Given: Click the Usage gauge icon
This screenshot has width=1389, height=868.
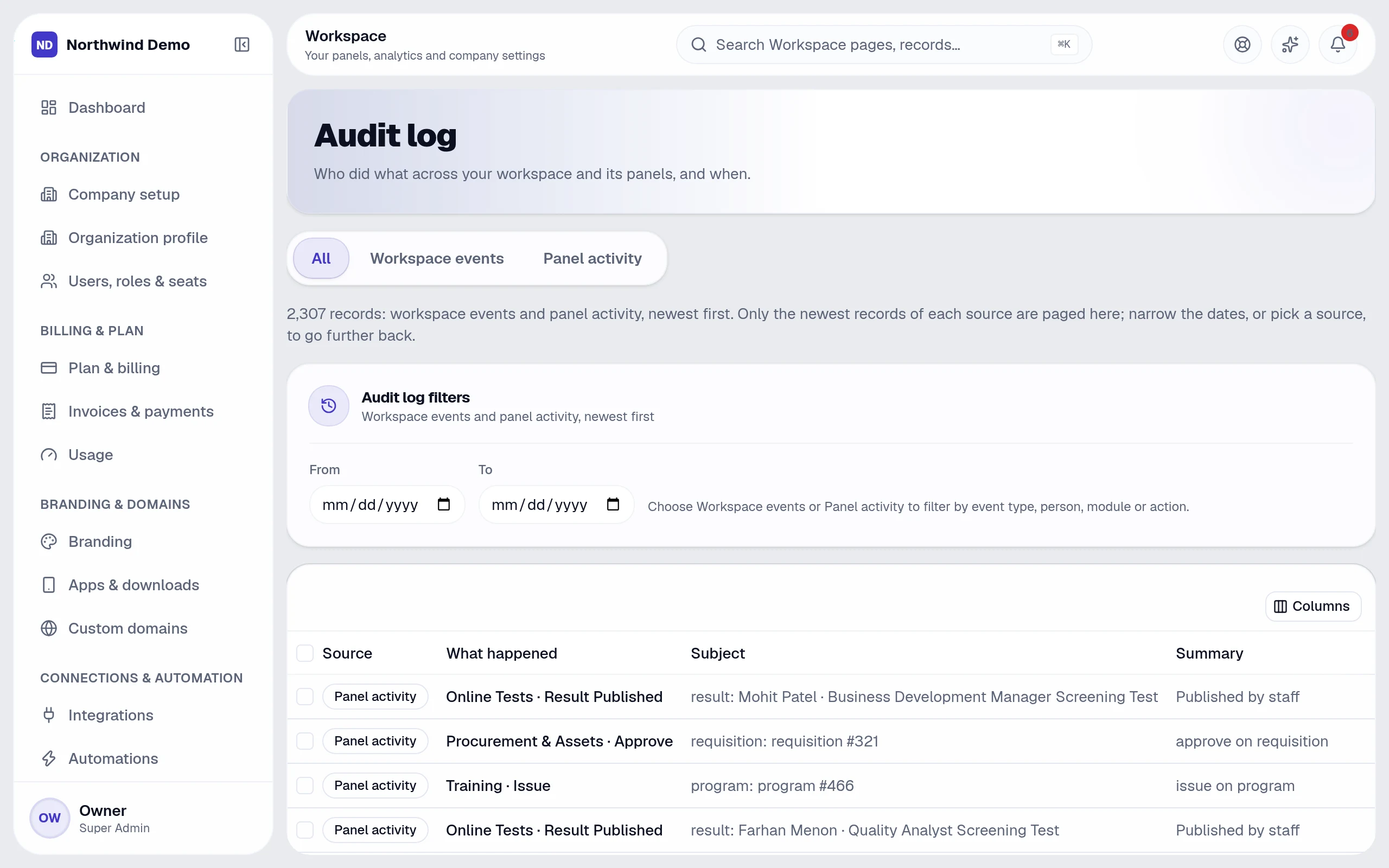Looking at the screenshot, I should (x=49, y=455).
